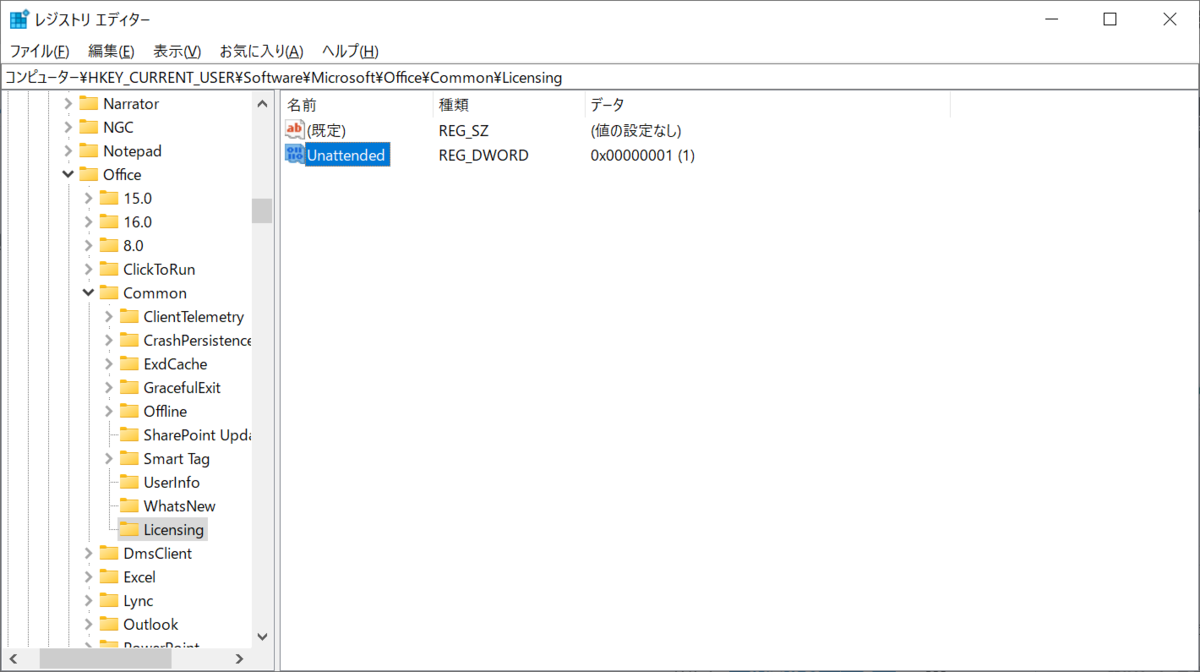The height and width of the screenshot is (672, 1200).
Task: Select the Common folder icon
Action: tap(108, 293)
